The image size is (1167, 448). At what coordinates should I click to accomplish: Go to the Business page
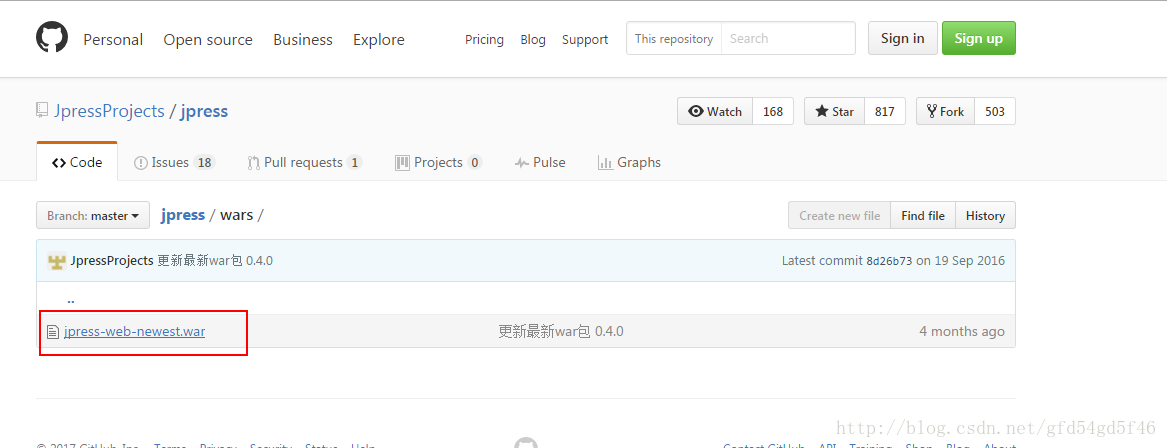pyautogui.click(x=303, y=39)
